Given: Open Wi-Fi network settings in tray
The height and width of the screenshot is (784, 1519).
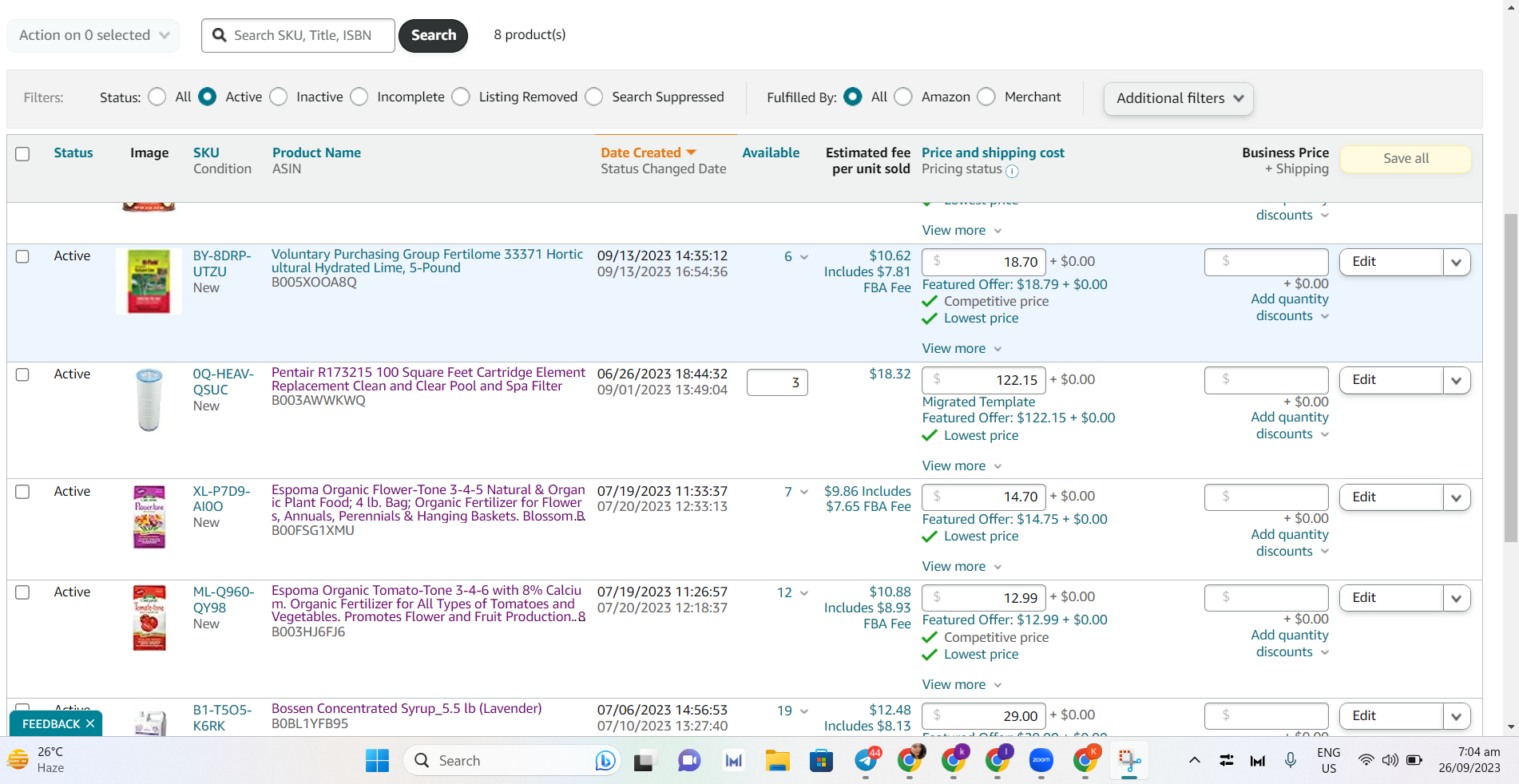Looking at the screenshot, I should (1366, 760).
